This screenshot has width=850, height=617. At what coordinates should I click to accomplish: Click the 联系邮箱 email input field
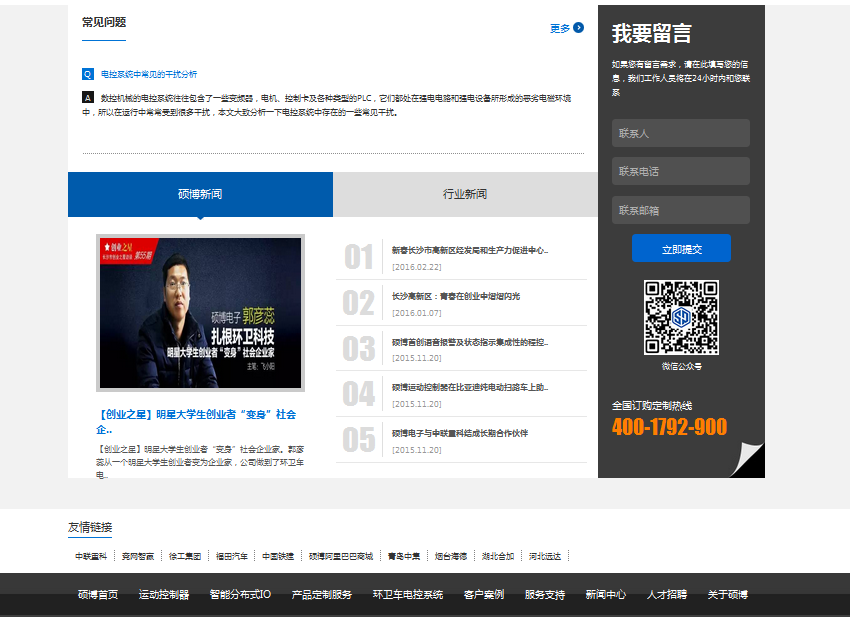coord(680,209)
